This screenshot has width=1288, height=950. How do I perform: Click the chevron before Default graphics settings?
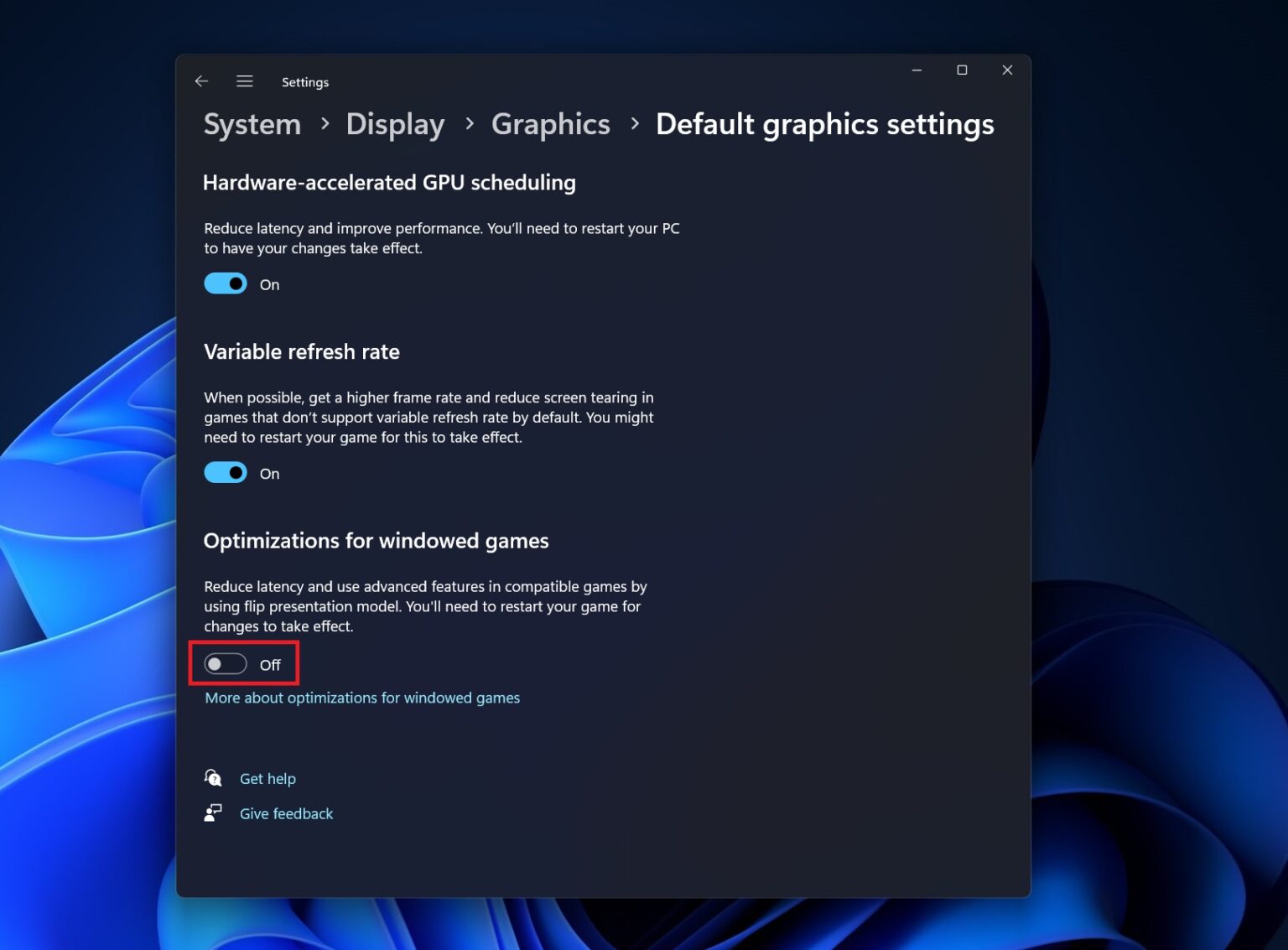coord(633,123)
